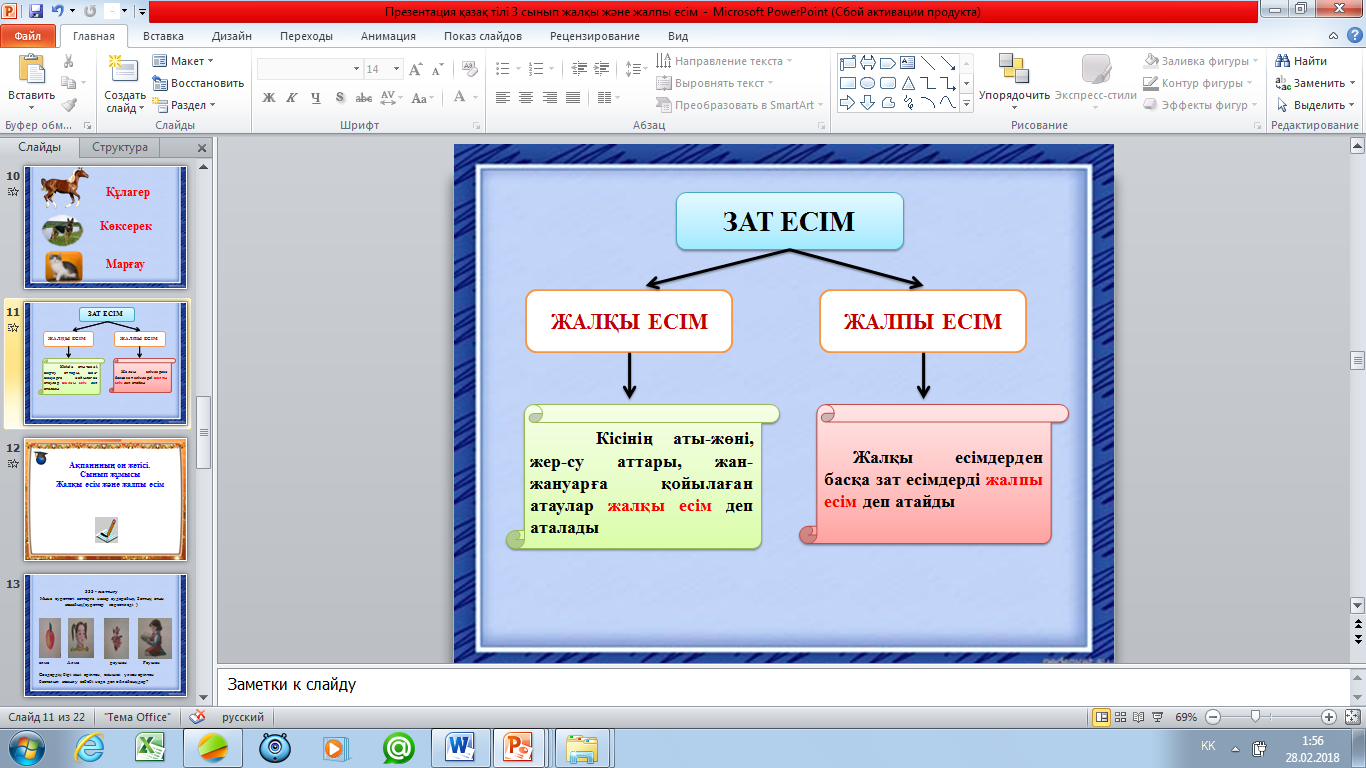The height and width of the screenshot is (768, 1366).
Task: Reset slide with Восстановить
Action: tap(198, 83)
